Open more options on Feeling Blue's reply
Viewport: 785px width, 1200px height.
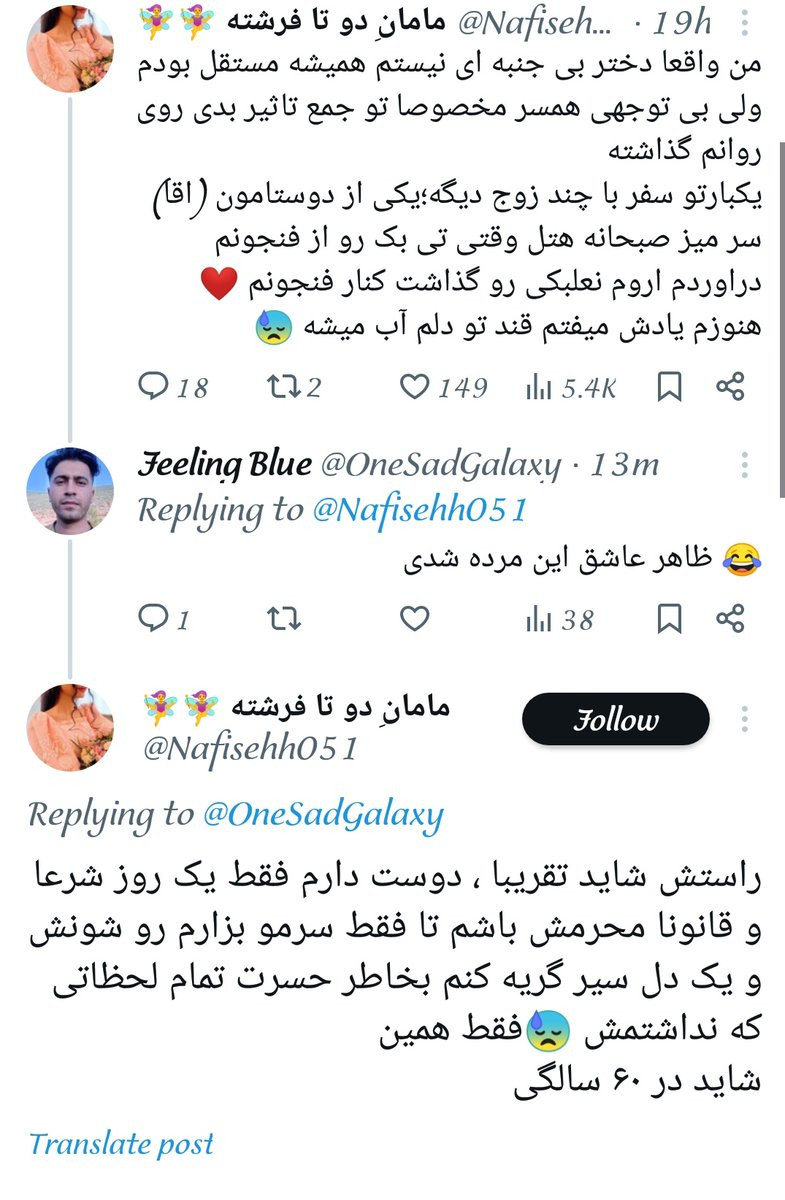click(x=745, y=465)
